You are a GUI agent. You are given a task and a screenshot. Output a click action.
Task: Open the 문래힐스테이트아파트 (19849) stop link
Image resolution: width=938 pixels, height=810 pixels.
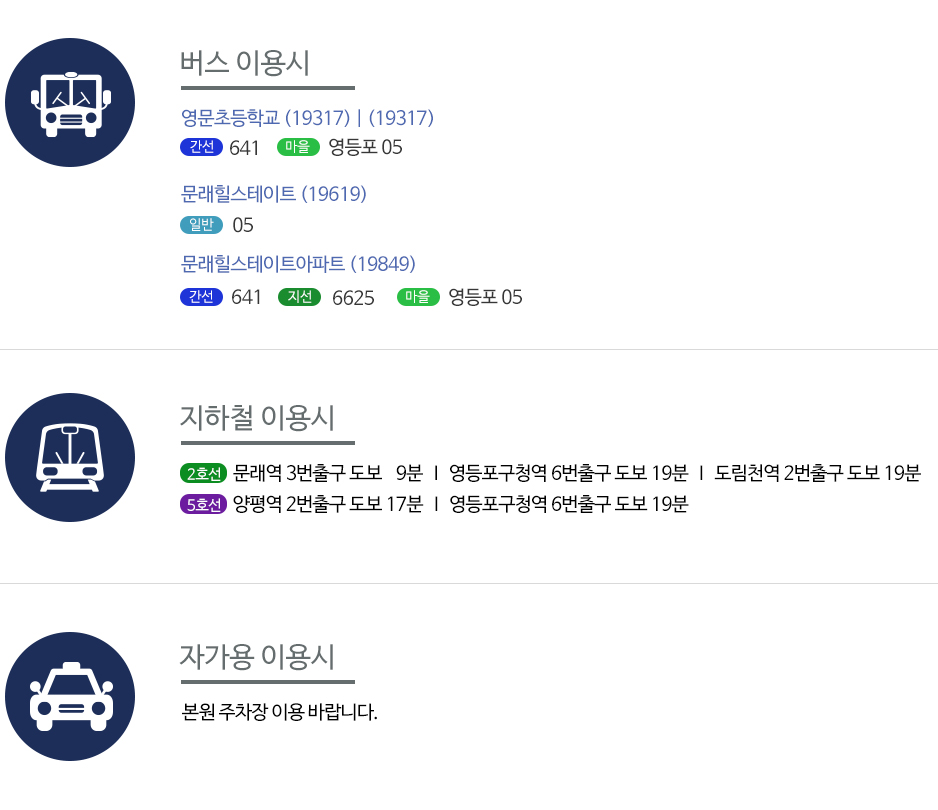298,264
